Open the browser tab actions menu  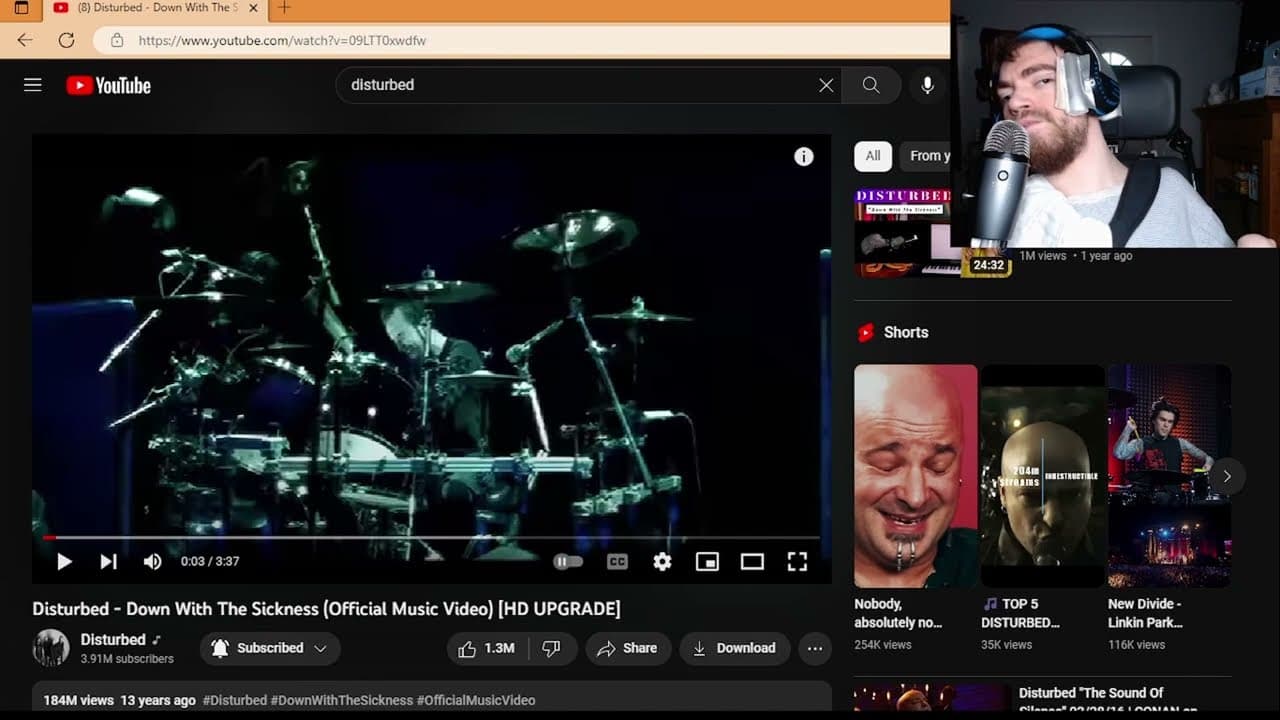coord(21,8)
